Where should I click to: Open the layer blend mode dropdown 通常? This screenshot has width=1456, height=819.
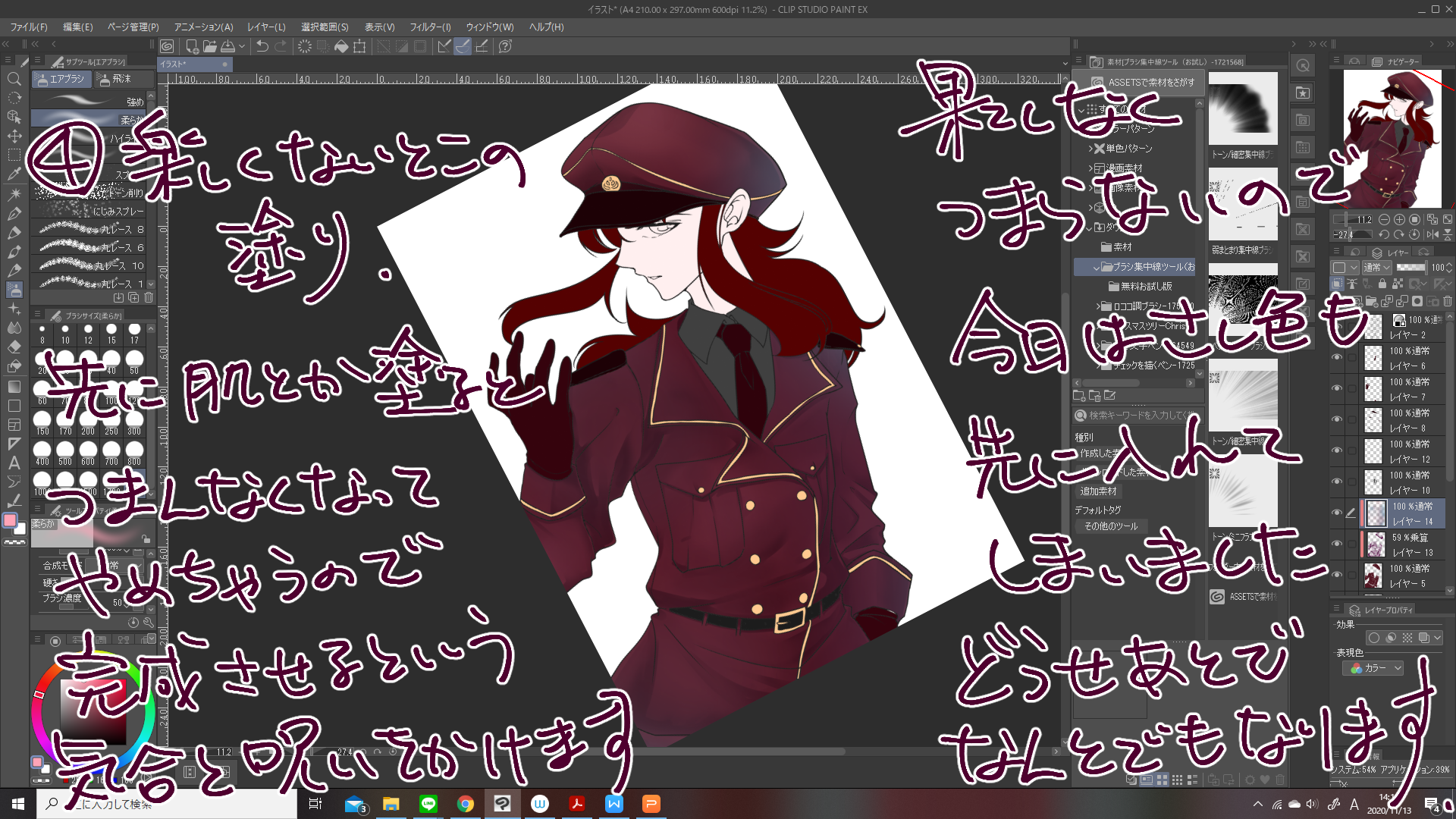pos(1376,267)
